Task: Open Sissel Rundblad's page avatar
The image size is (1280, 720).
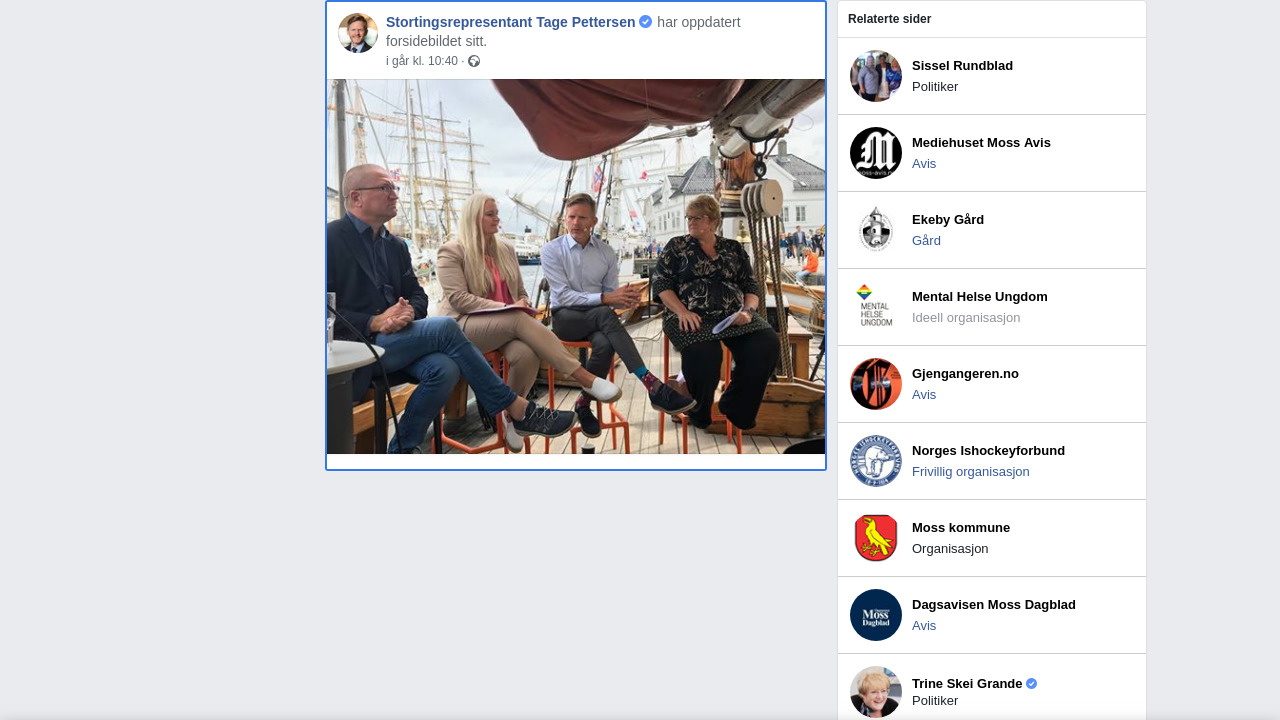Action: pos(876,76)
